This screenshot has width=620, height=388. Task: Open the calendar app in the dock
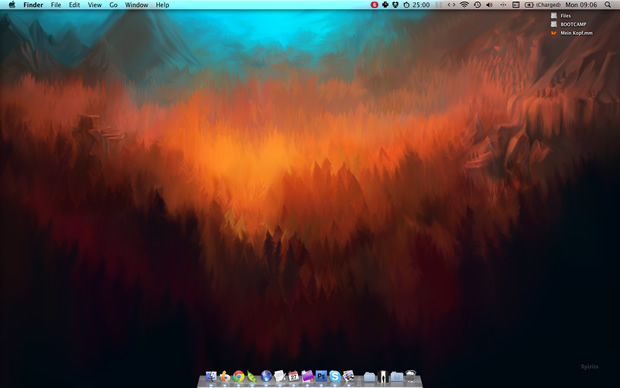point(293,376)
